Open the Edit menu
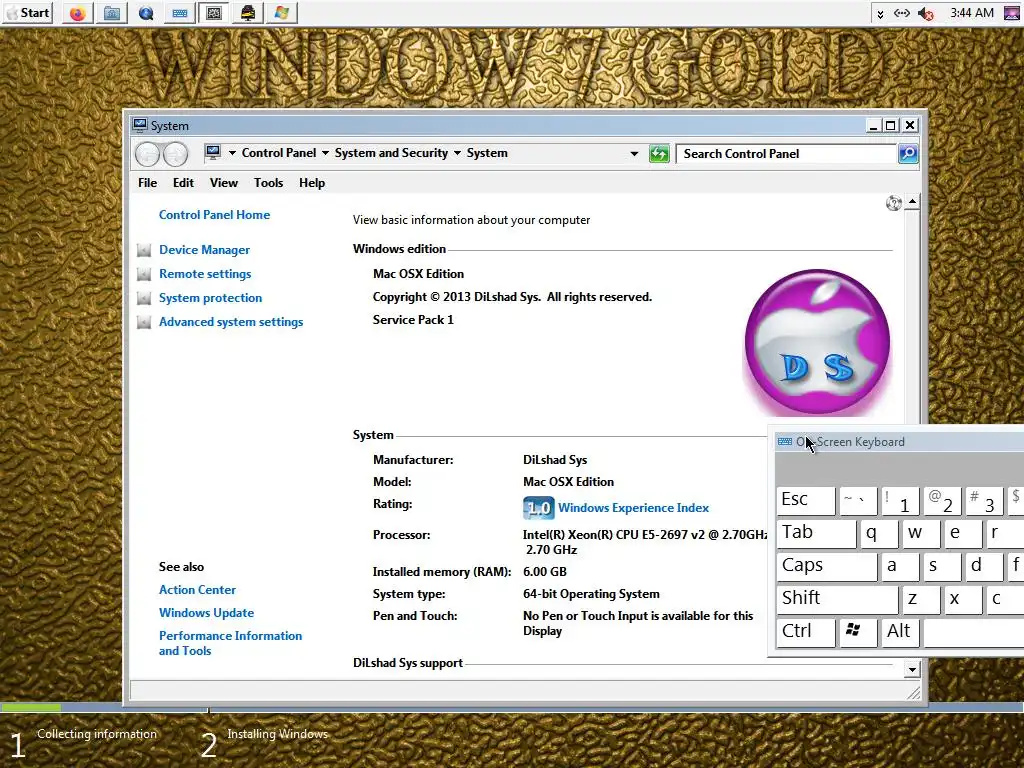Viewport: 1024px width, 768px height. pyautogui.click(x=183, y=183)
